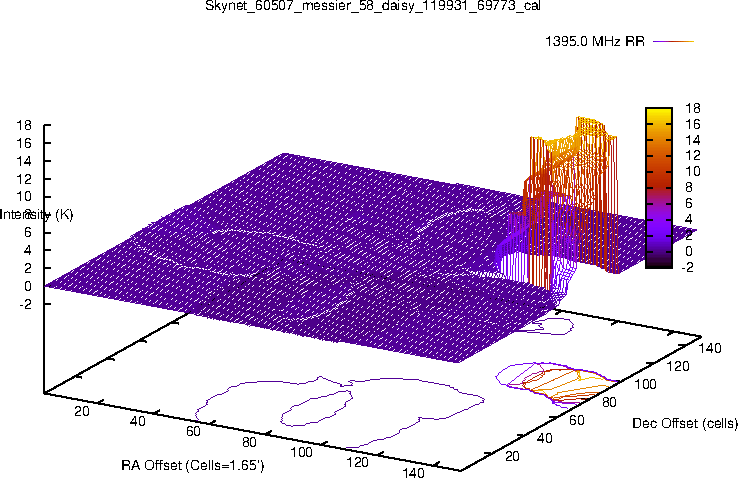The height and width of the screenshot is (478, 738).
Task: Click the 4 tick on the Intensity axis
Action: pyautogui.click(x=28, y=250)
